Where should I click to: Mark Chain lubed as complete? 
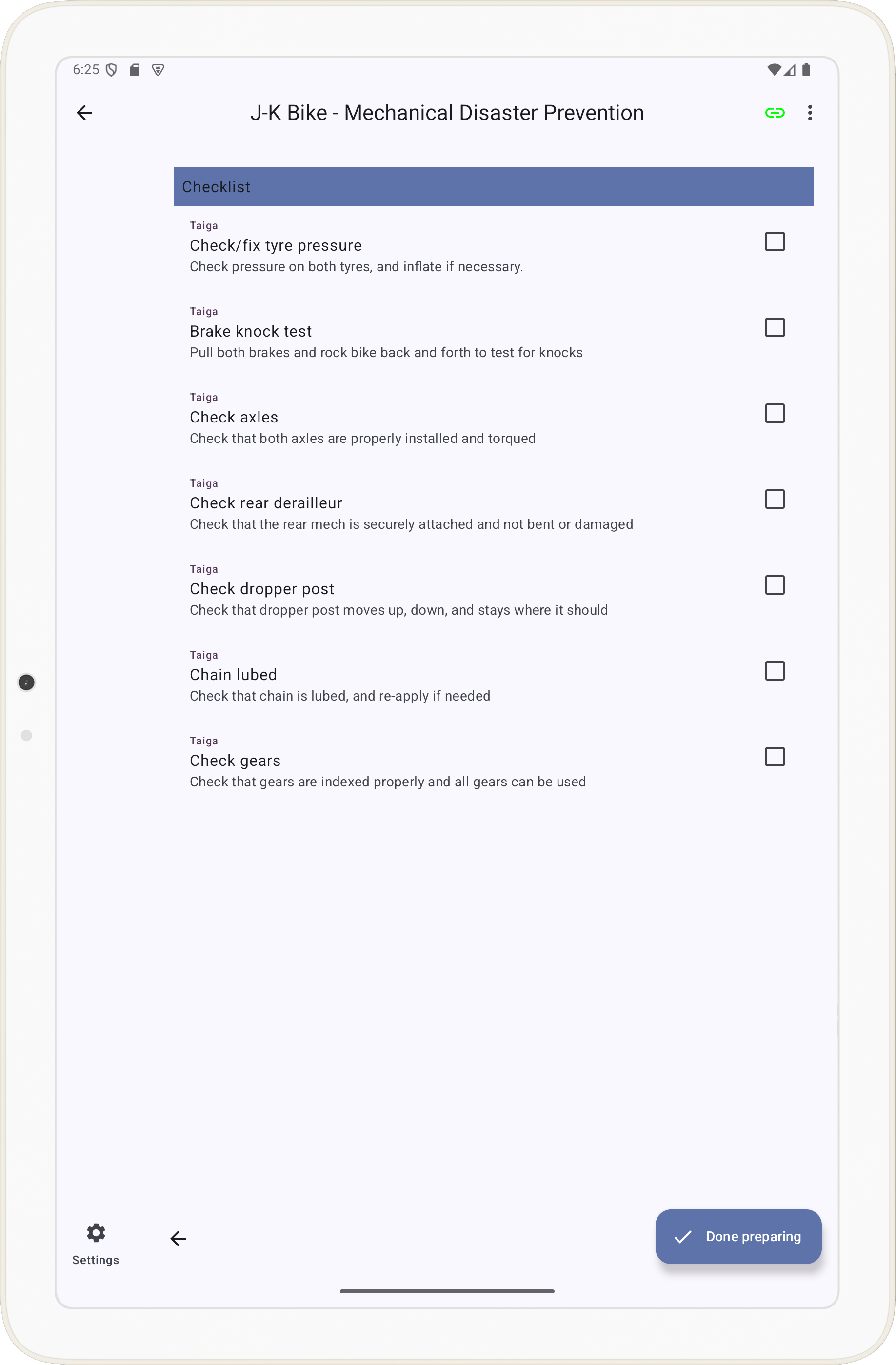[x=775, y=671]
